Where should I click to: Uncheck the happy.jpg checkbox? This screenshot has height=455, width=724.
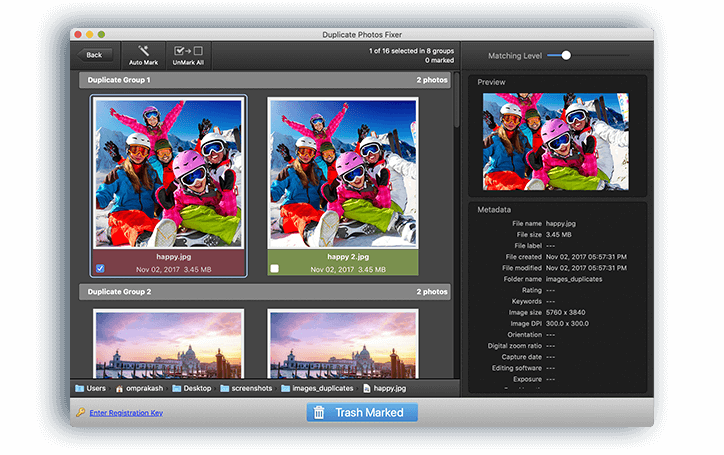99,268
